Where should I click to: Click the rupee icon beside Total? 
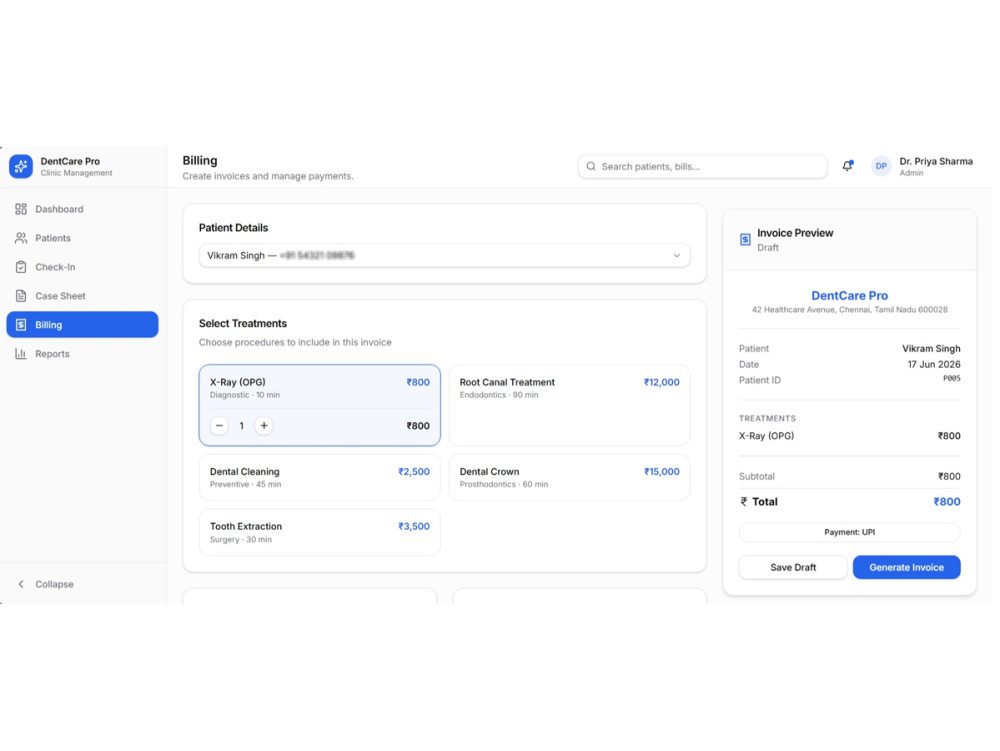(744, 502)
